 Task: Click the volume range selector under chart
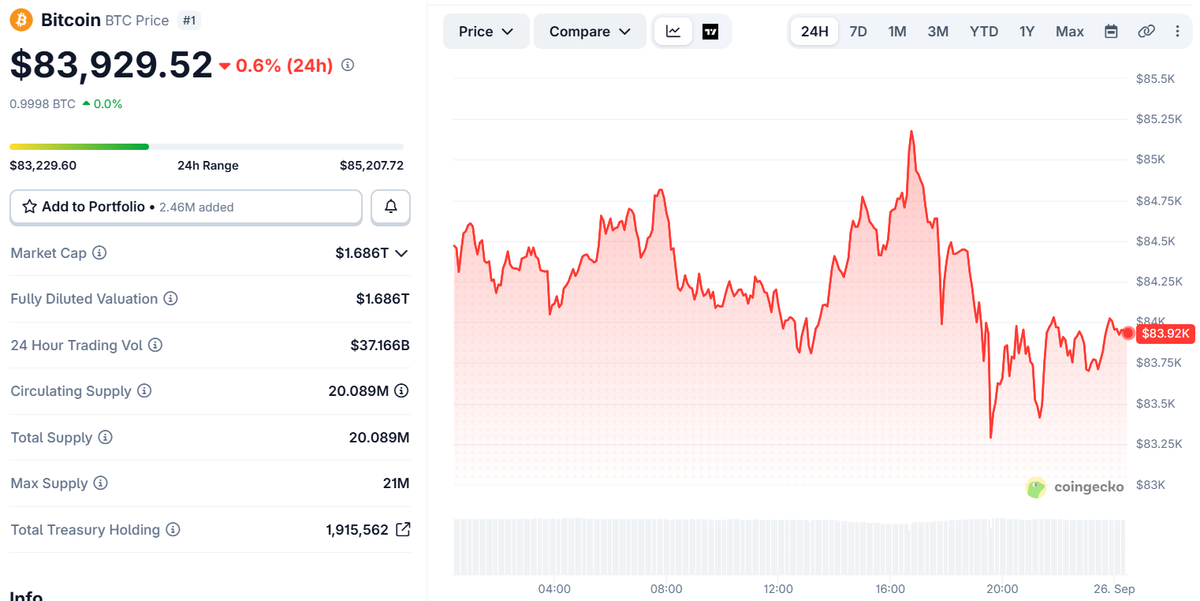[790, 547]
